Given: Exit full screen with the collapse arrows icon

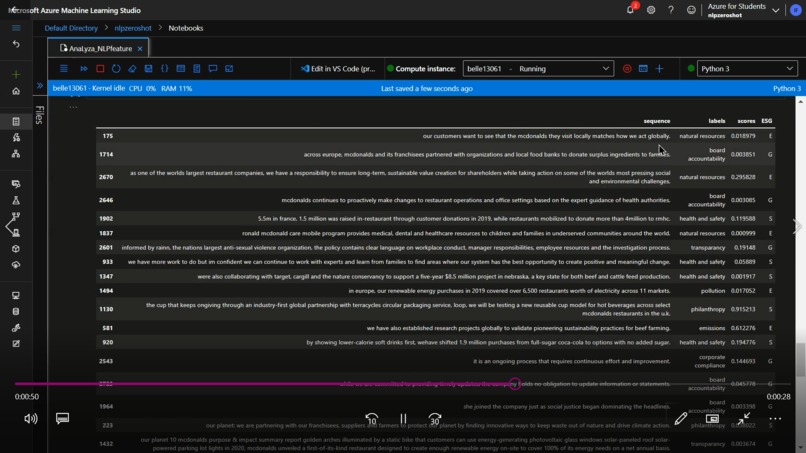Looking at the screenshot, I should [743, 419].
